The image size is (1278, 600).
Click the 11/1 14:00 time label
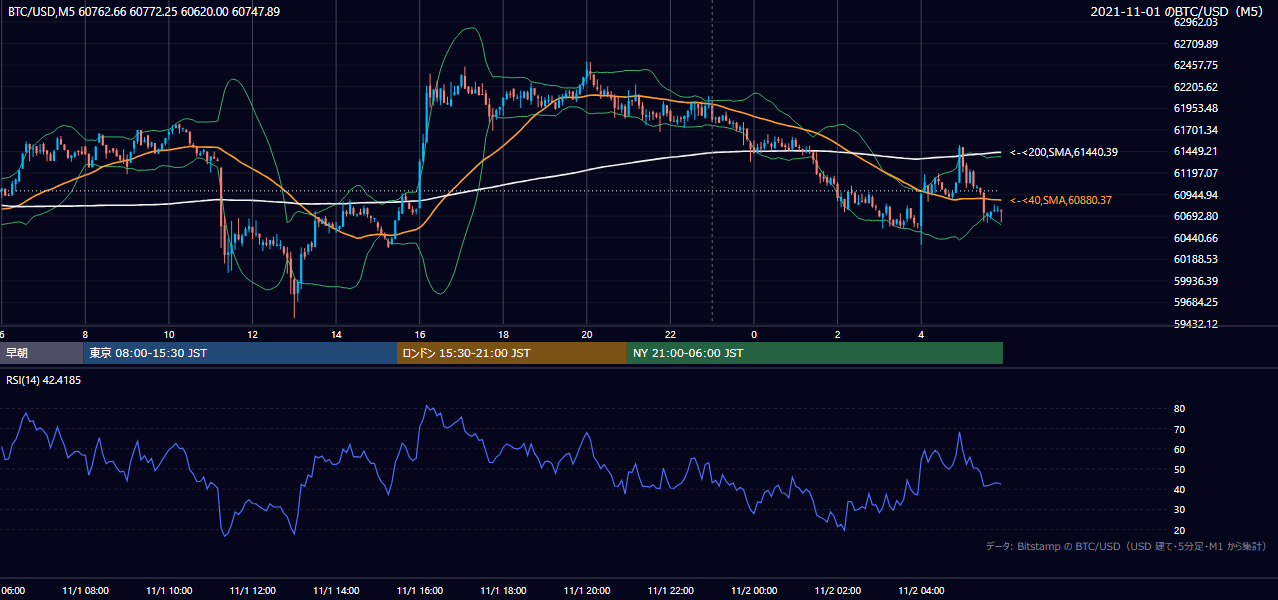336,590
